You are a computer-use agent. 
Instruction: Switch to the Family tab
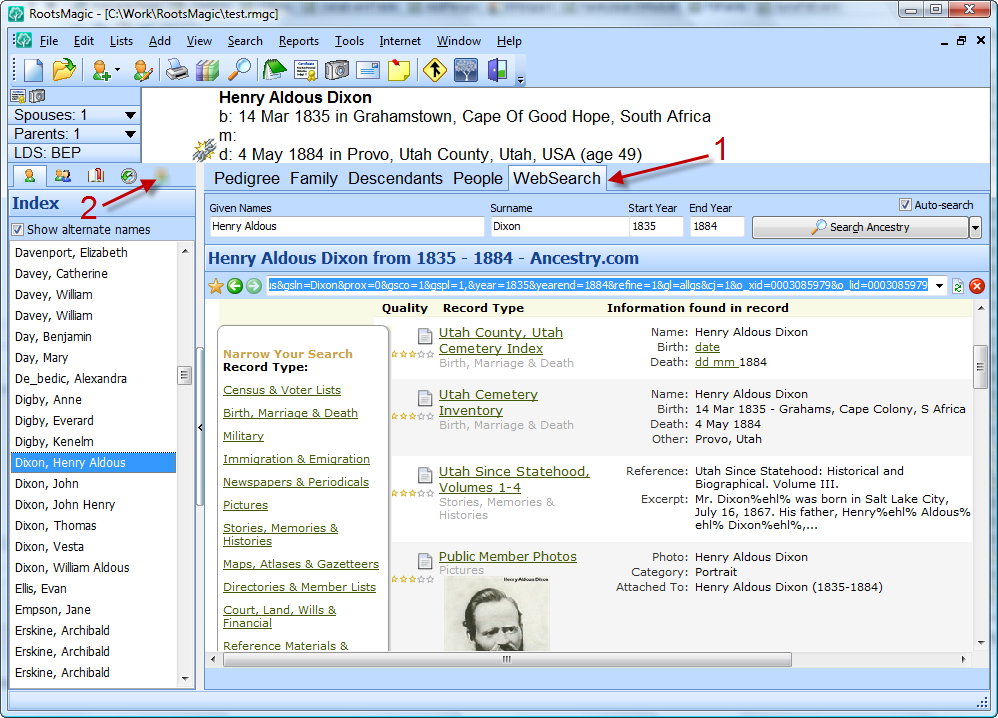tap(314, 178)
